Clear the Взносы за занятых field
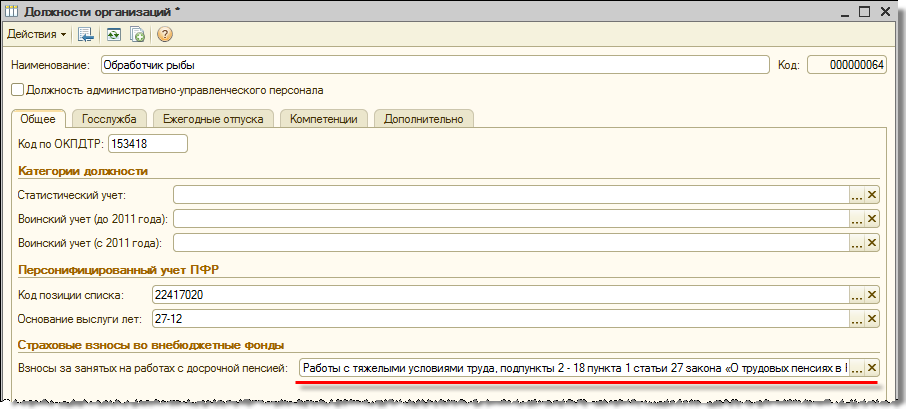906x409 pixels. 872,368
